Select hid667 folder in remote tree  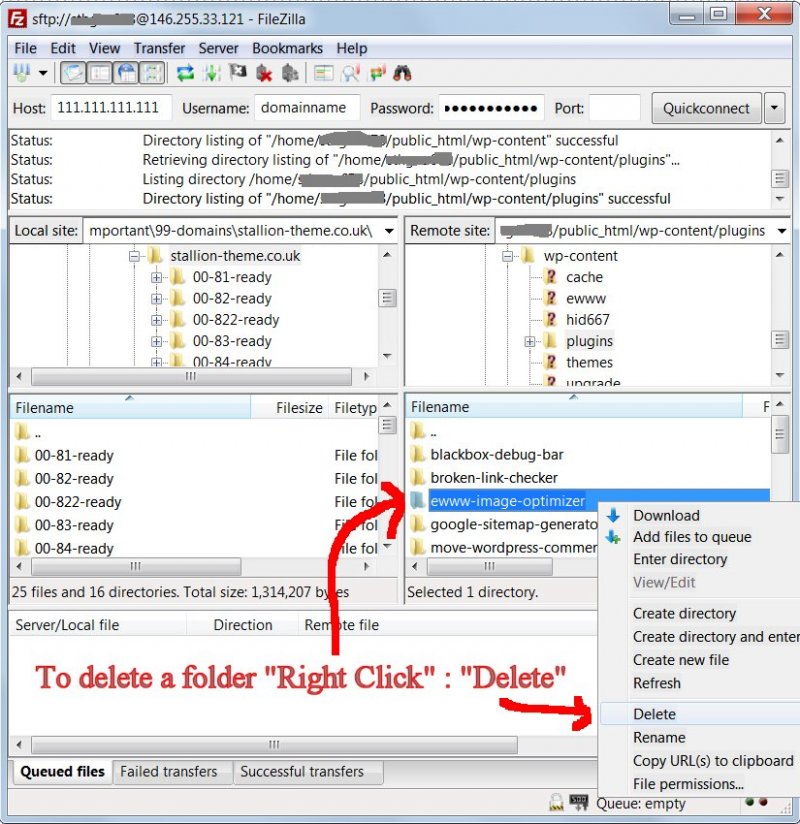pyautogui.click(x=587, y=320)
